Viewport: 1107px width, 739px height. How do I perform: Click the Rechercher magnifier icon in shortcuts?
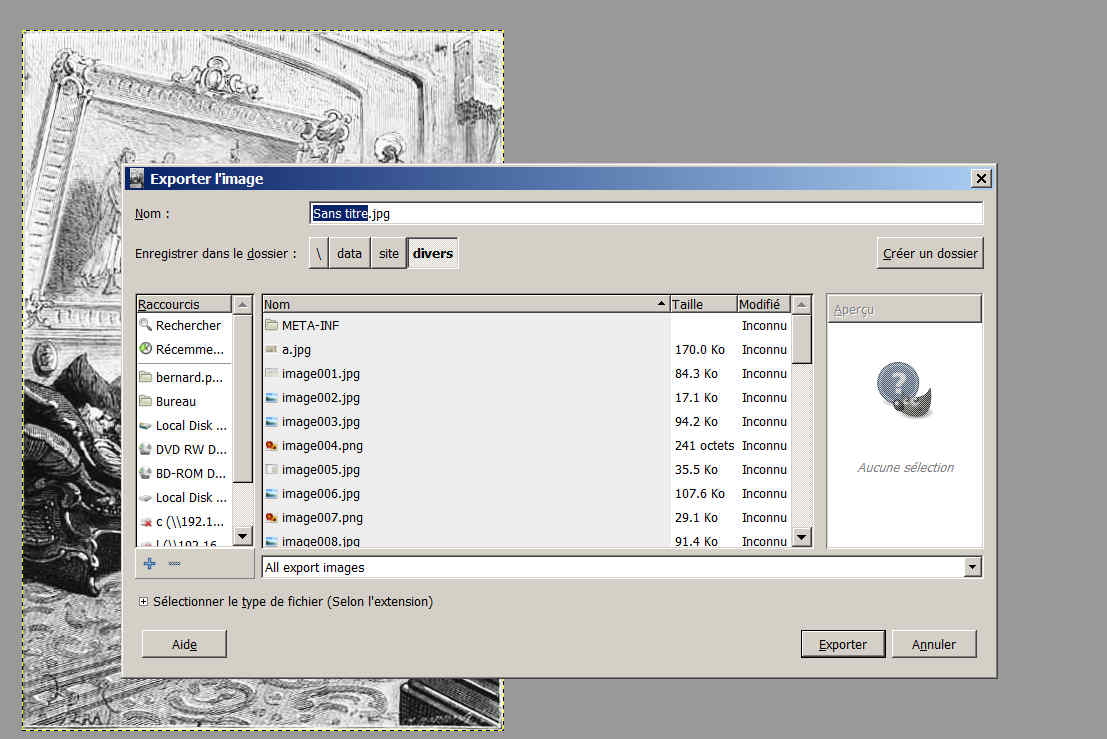pyautogui.click(x=146, y=325)
